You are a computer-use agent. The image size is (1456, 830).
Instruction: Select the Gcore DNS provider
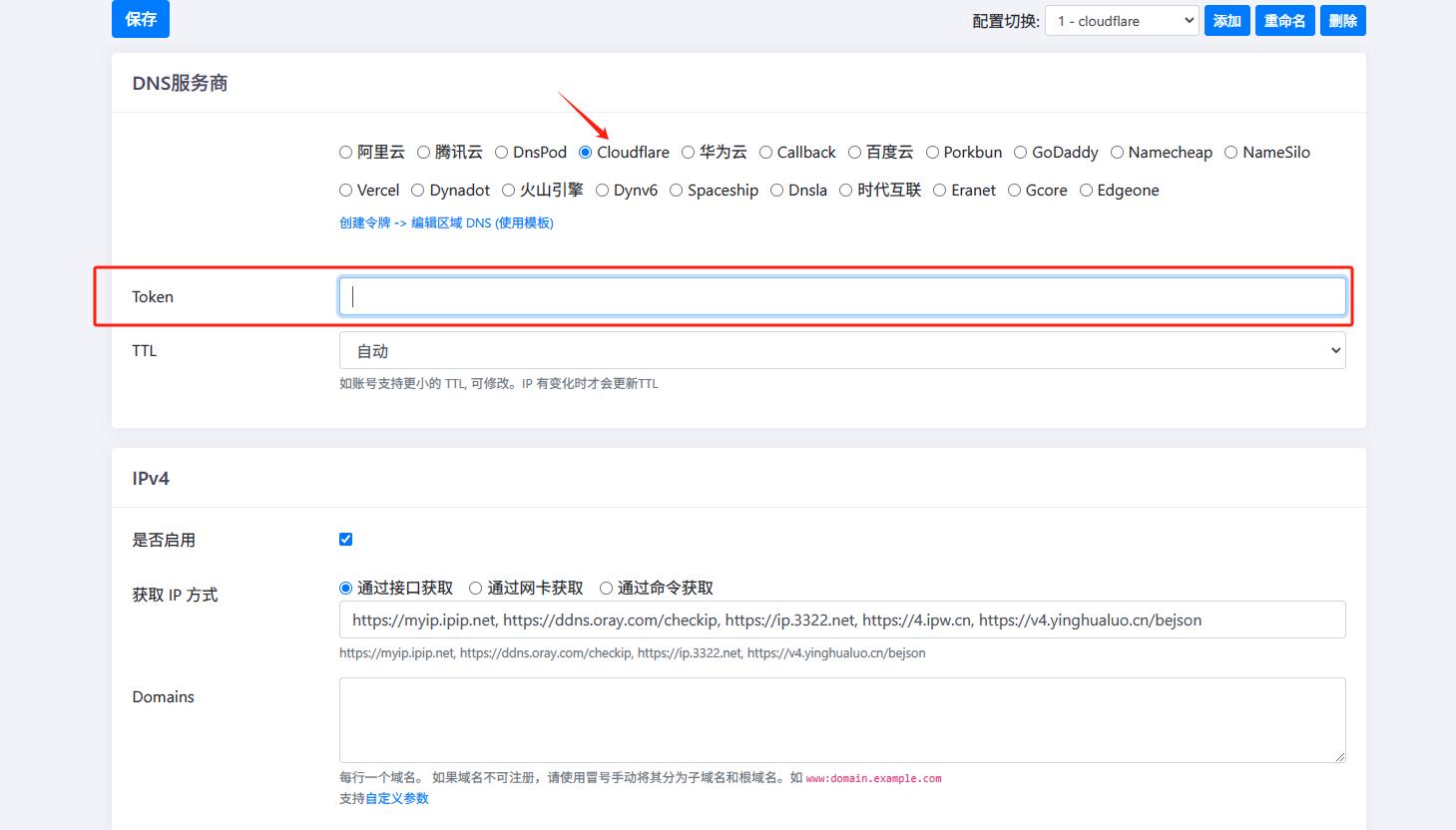click(x=1014, y=190)
